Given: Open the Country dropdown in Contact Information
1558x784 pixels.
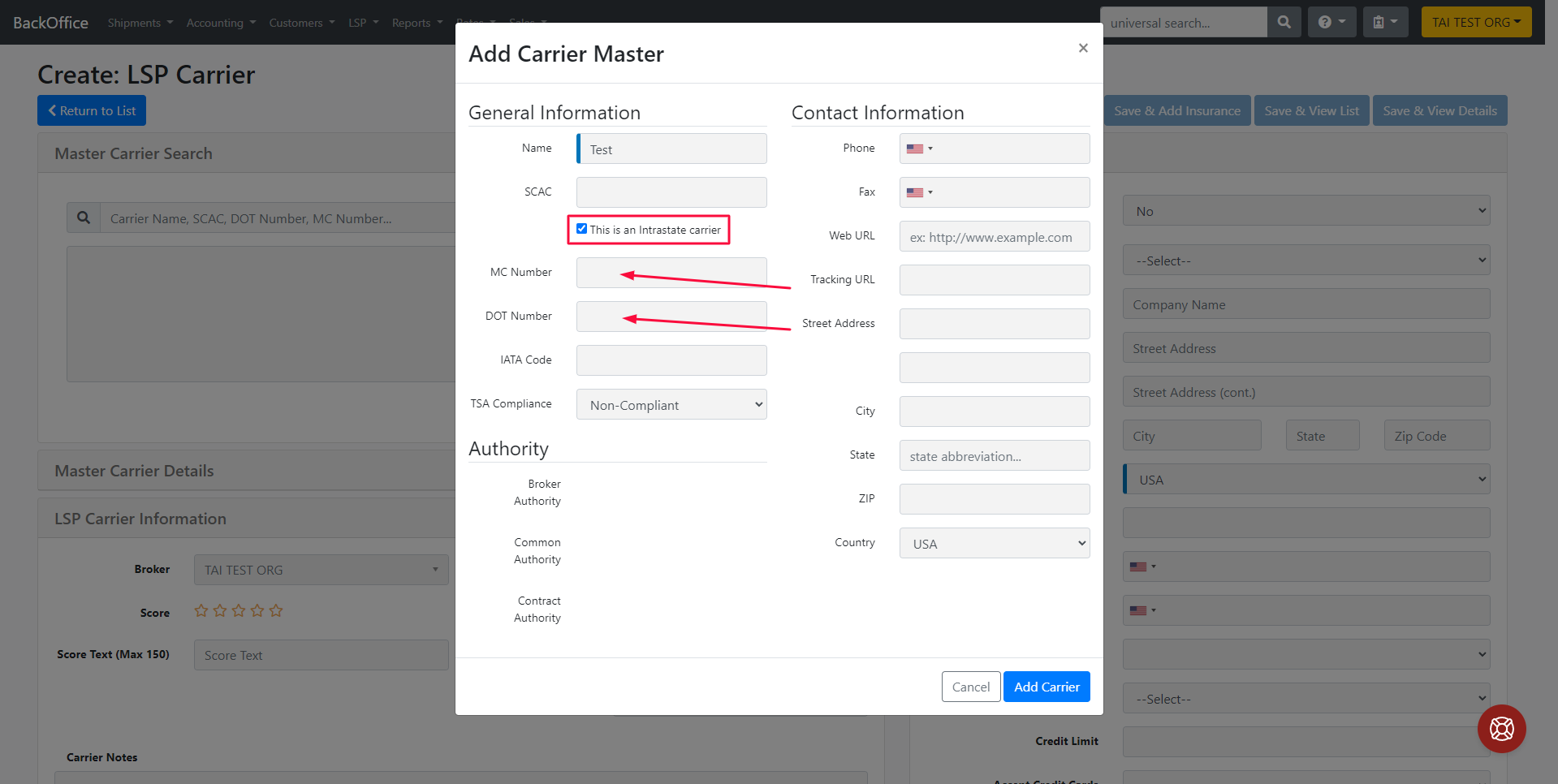Looking at the screenshot, I should 994,544.
